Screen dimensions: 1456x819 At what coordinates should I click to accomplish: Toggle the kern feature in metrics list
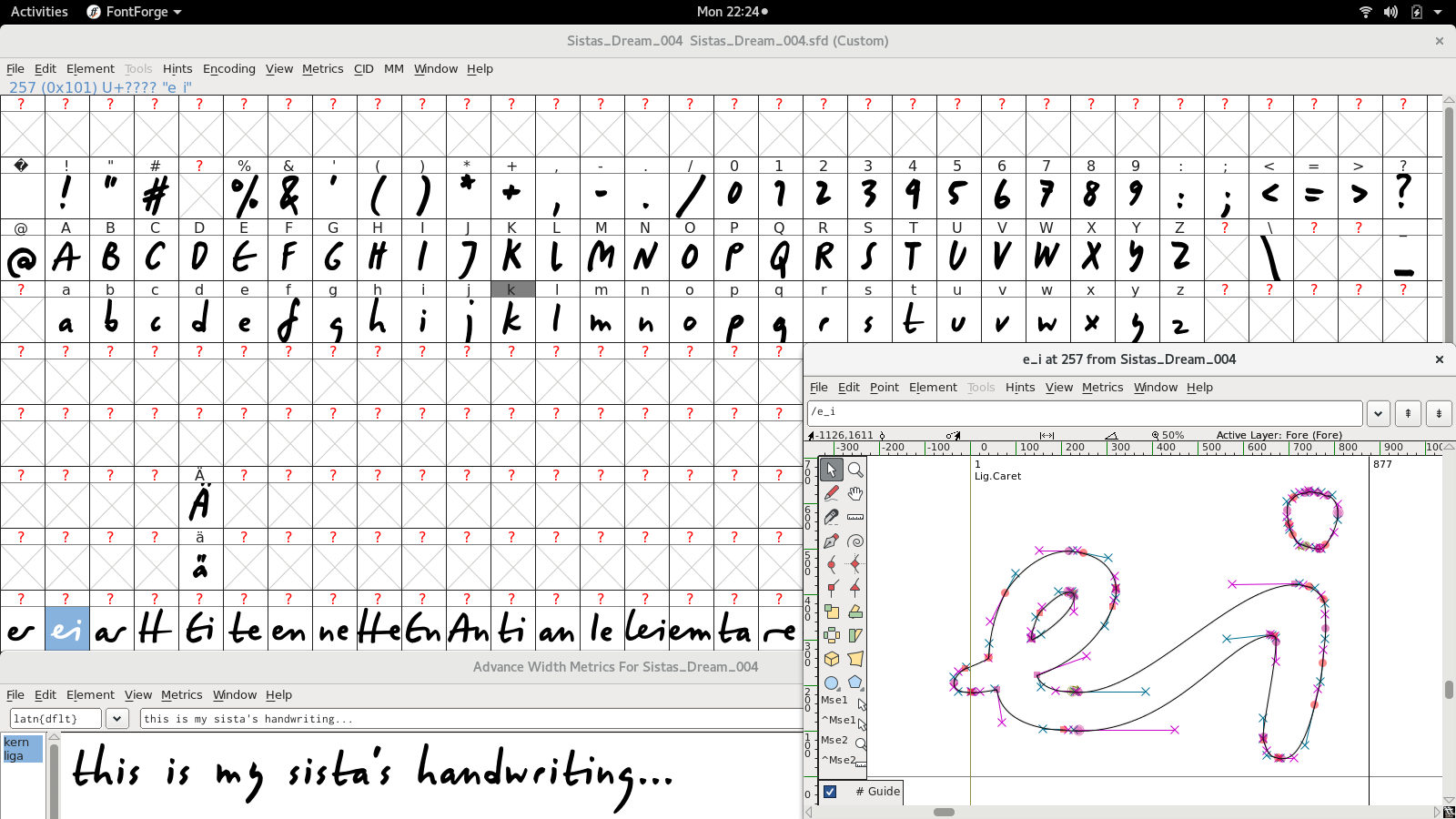point(16,743)
